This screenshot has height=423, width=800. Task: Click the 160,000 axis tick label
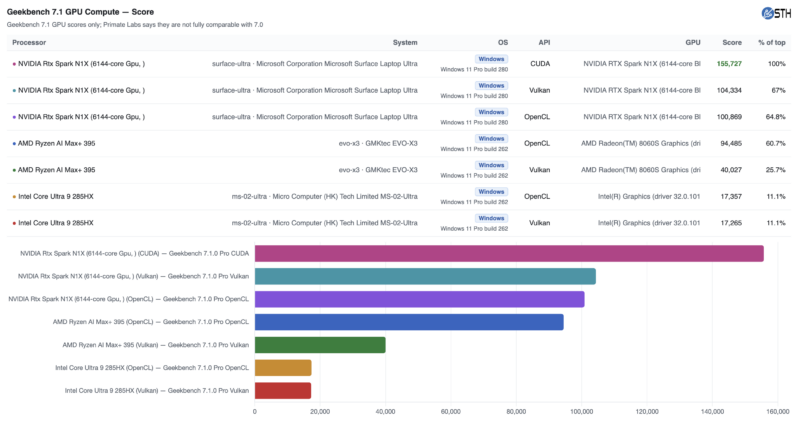click(778, 412)
